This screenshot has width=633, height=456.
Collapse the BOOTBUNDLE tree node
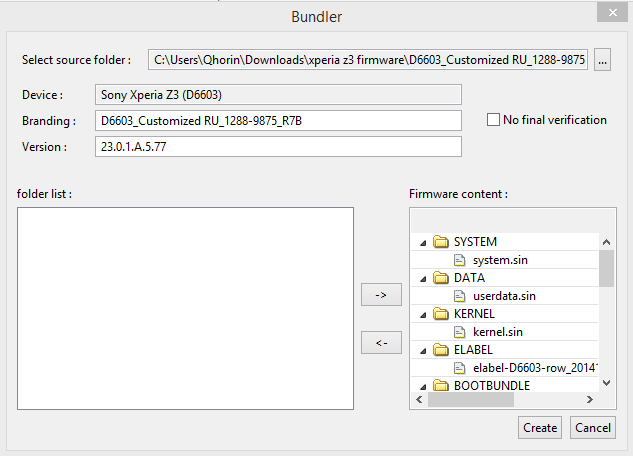(423, 387)
